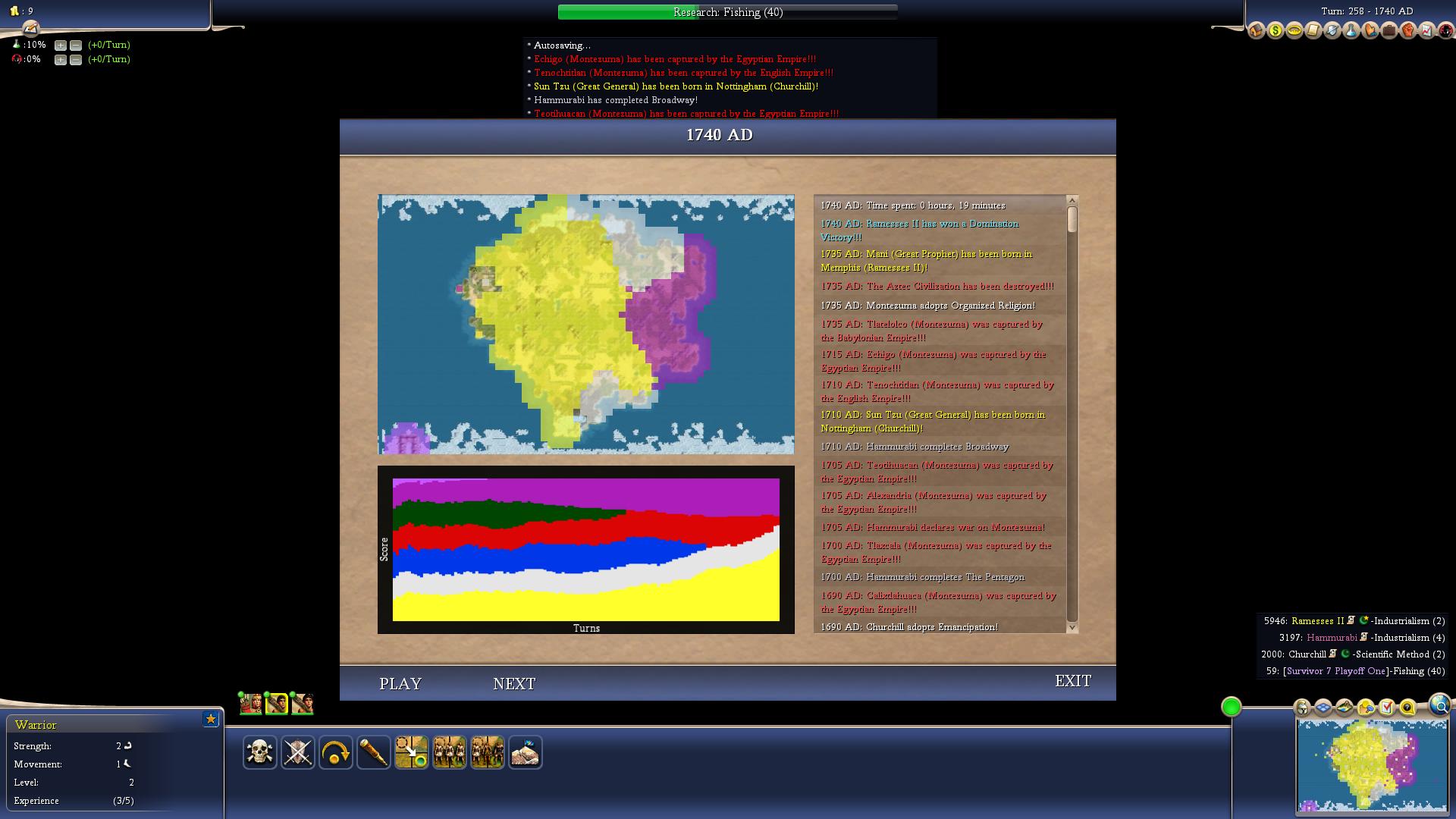Click NEXT in the replay dialog
1456x819 pixels.
[x=514, y=684]
